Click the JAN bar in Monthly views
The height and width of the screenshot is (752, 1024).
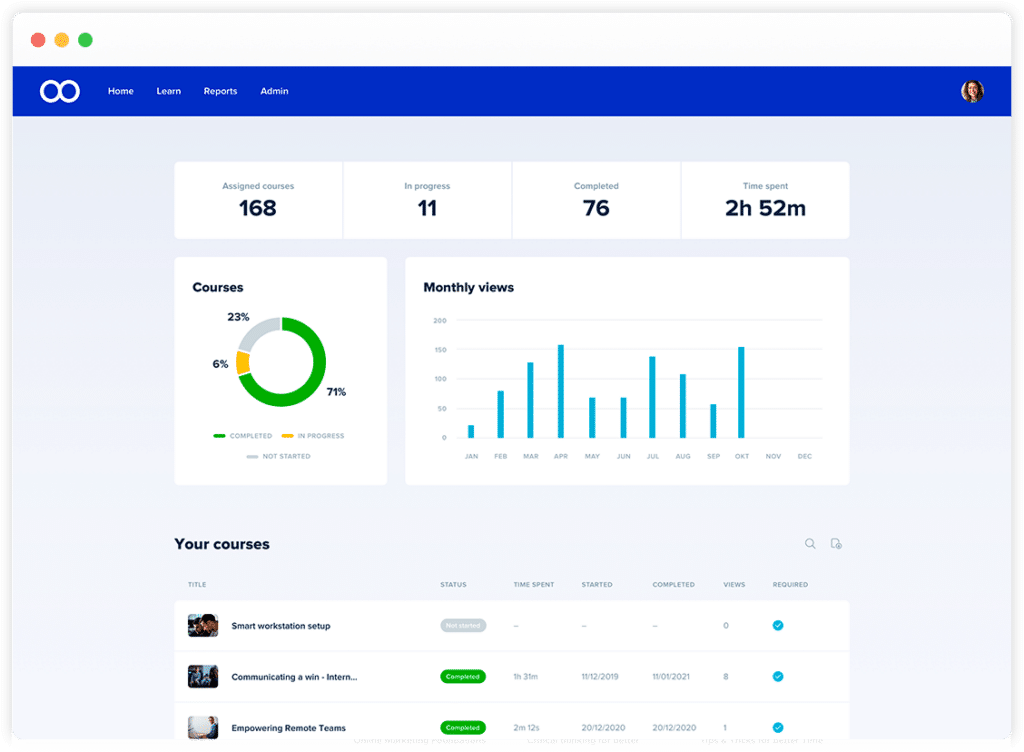pyautogui.click(x=471, y=431)
